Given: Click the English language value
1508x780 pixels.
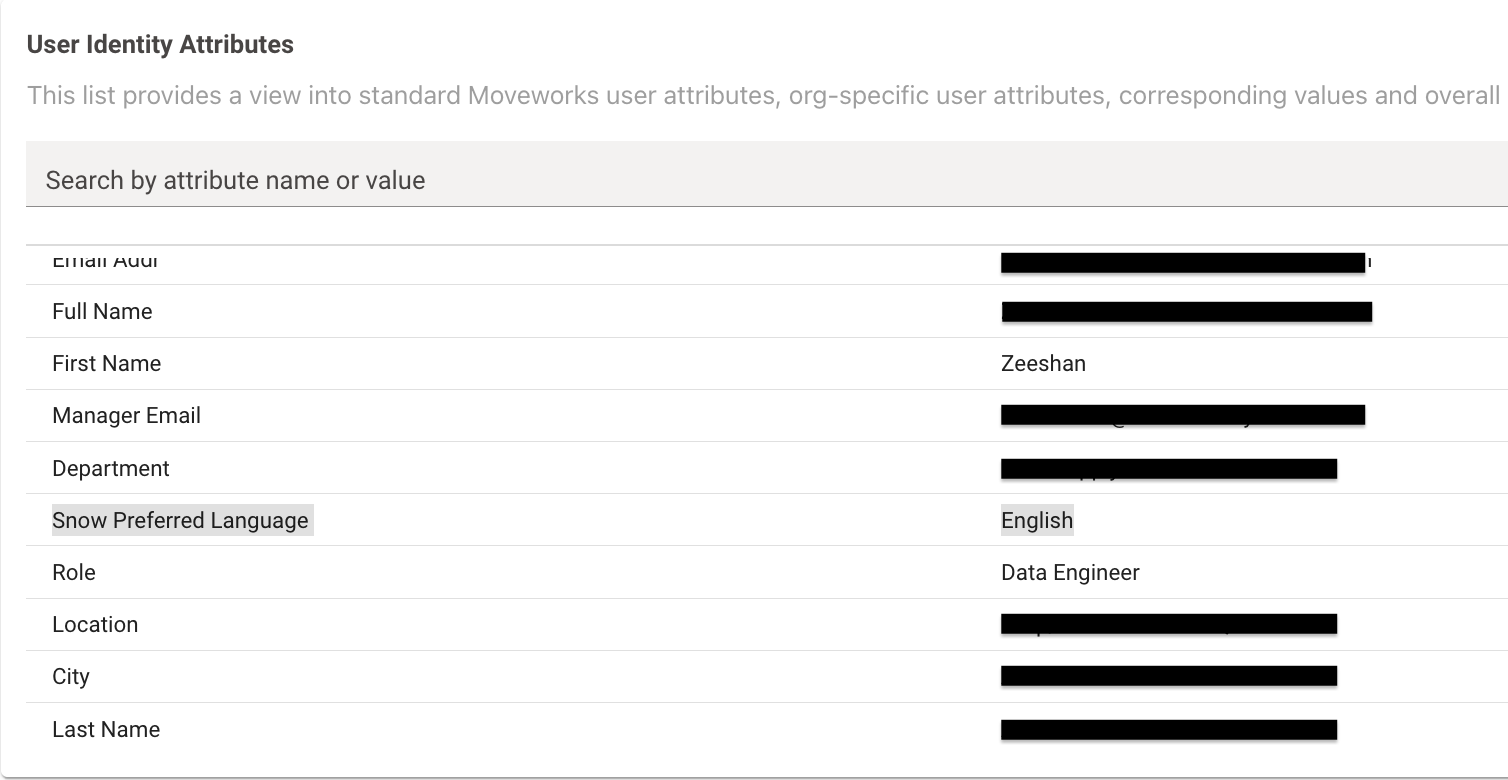Looking at the screenshot, I should (1037, 520).
